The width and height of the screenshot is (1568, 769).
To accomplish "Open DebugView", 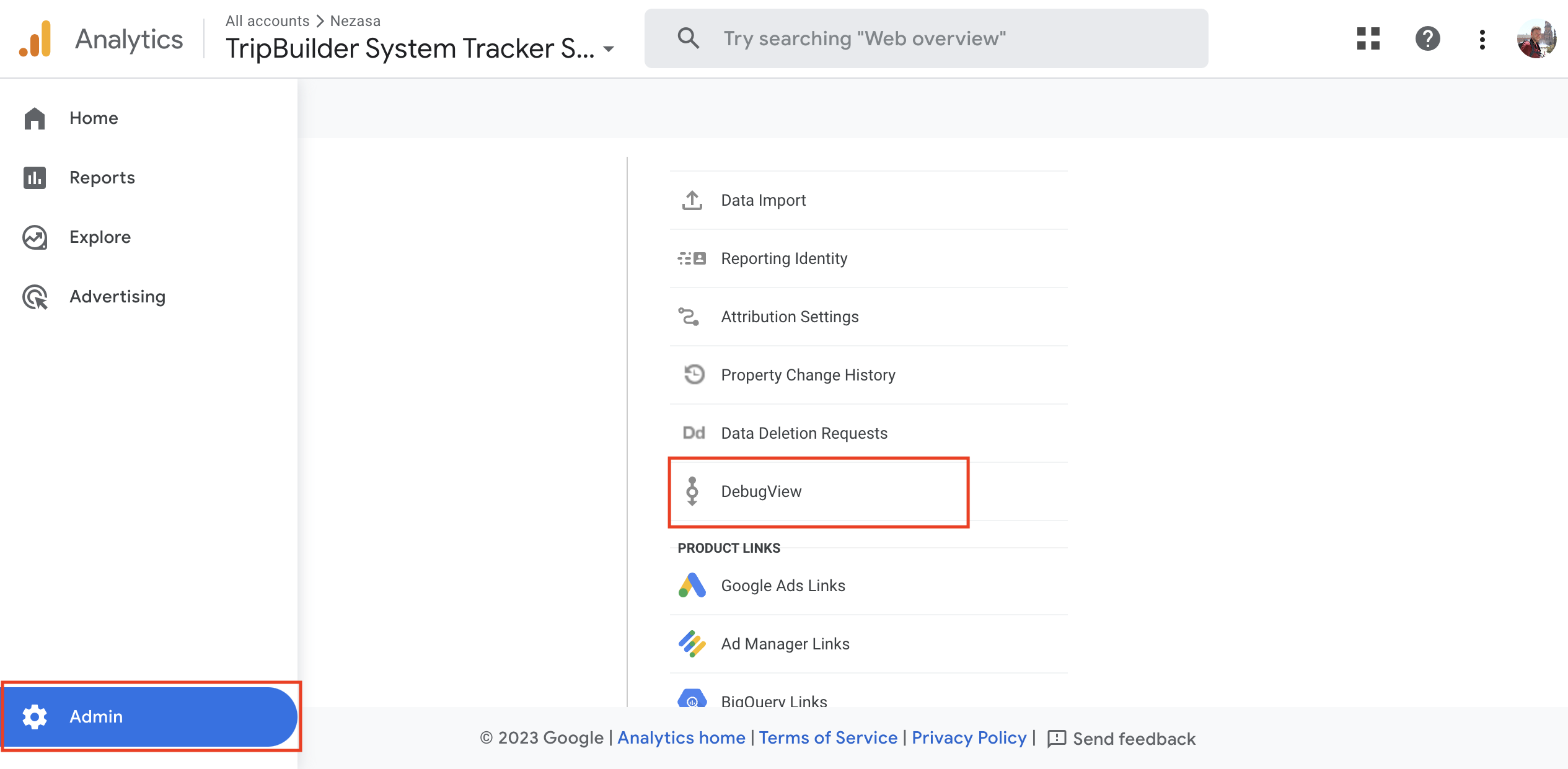I will pyautogui.click(x=868, y=491).
